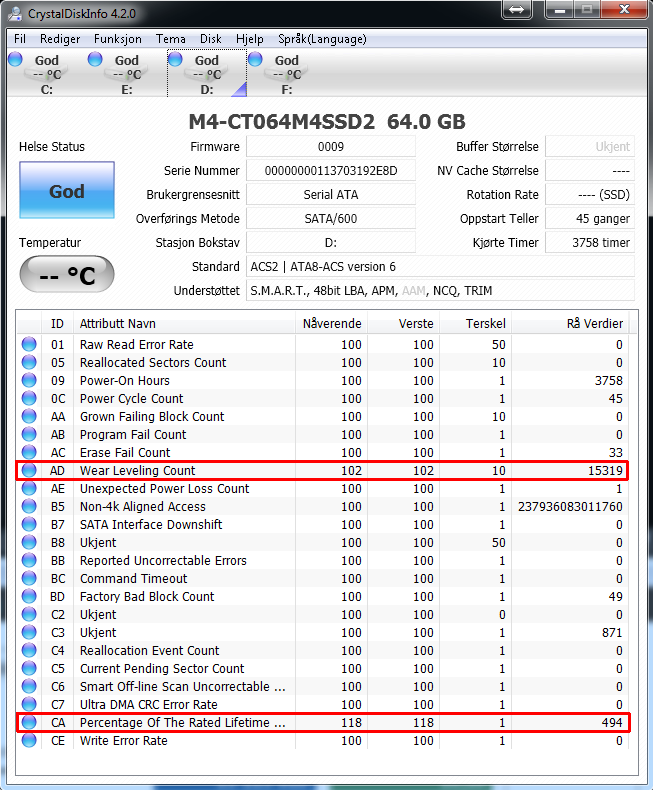Click status orb for attribute C2
Screen dimensions: 653x790
(x=29, y=615)
